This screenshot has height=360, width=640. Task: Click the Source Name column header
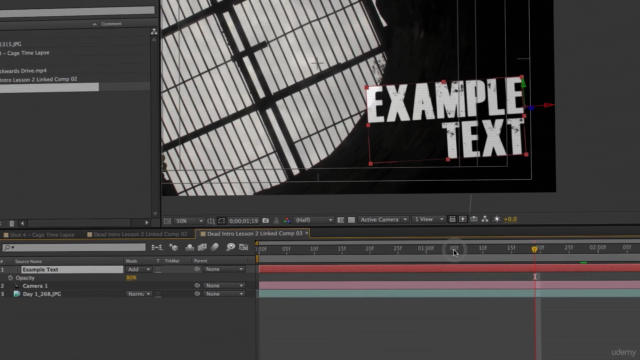pos(29,261)
